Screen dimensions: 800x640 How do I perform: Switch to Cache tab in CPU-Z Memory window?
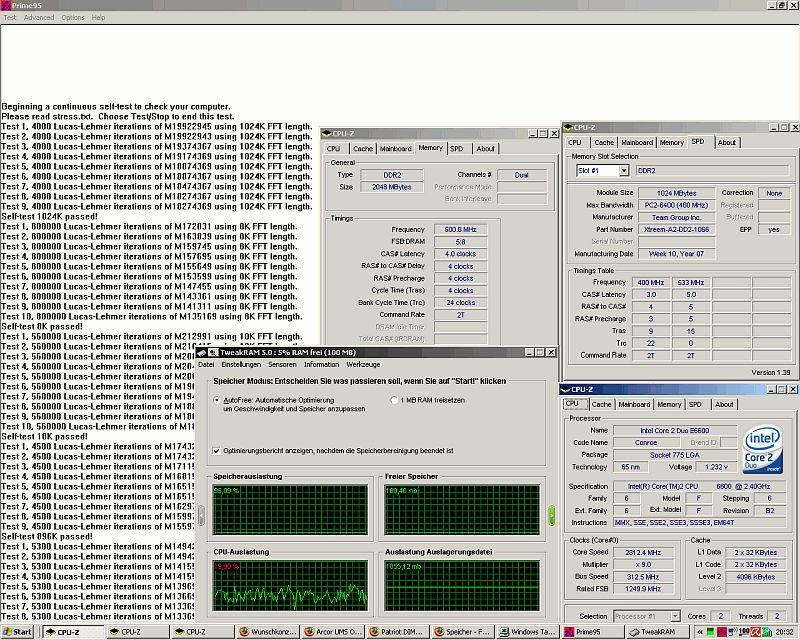point(362,149)
